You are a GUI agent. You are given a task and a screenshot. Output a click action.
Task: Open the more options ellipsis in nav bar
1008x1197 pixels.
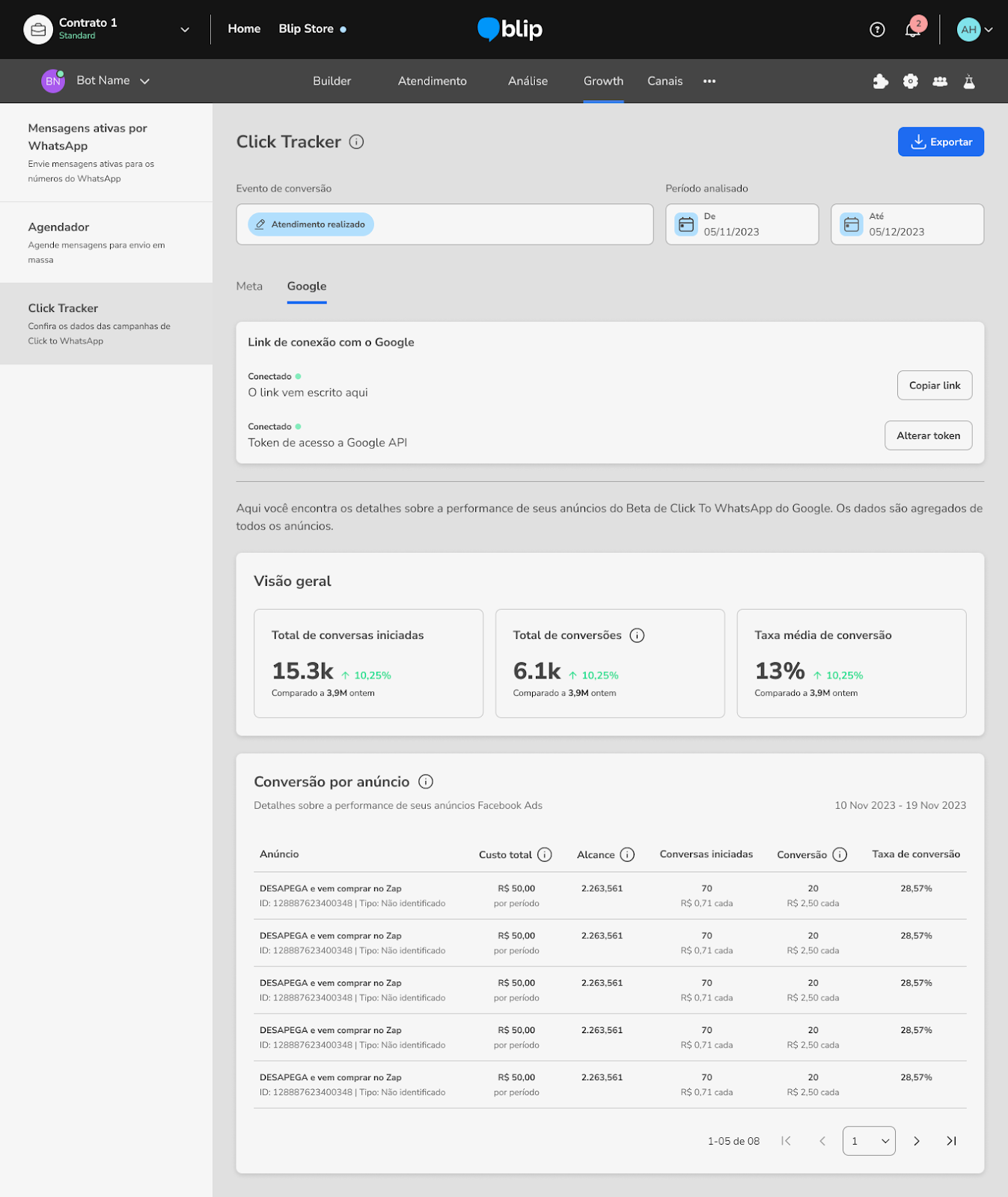[709, 81]
